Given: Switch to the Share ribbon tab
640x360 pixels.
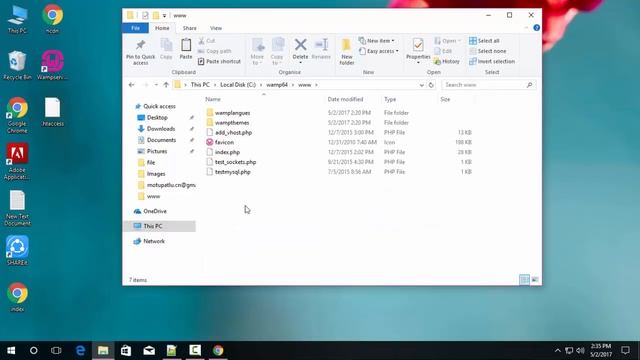Looking at the screenshot, I should (x=189, y=28).
